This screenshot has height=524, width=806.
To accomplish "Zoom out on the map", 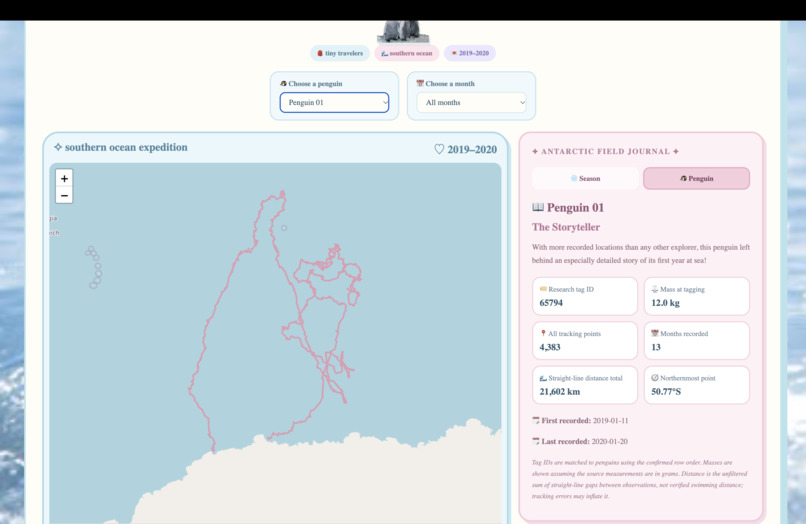I will 64,195.
